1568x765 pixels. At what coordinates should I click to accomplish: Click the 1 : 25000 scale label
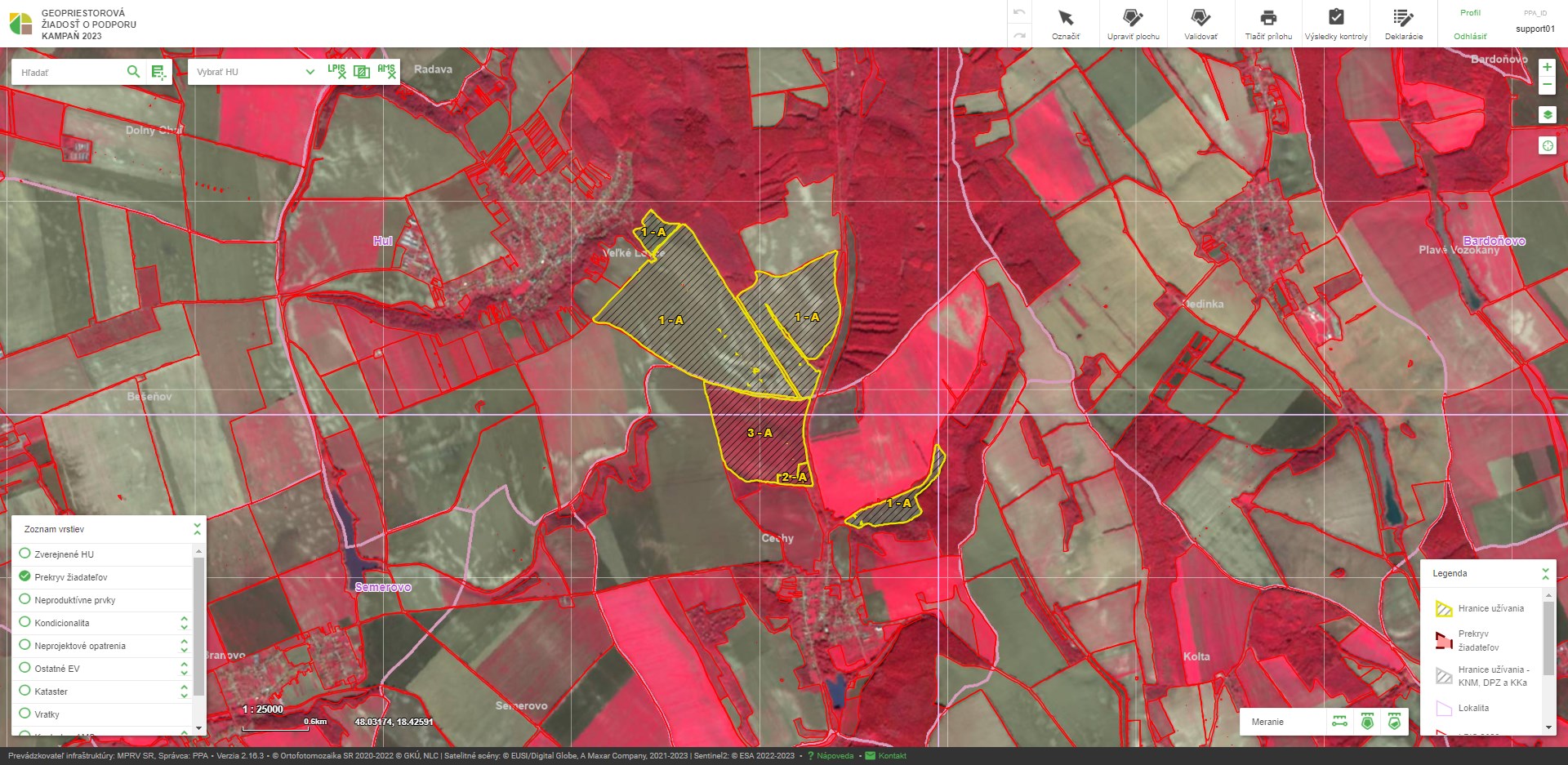click(x=263, y=709)
